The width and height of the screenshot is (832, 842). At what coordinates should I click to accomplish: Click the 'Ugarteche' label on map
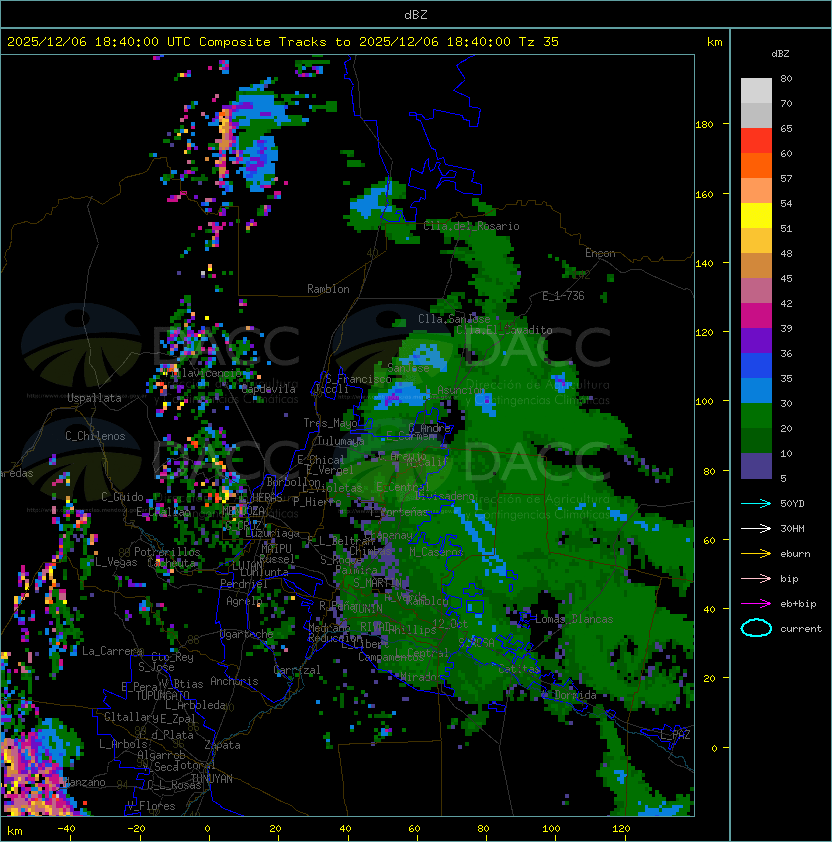[247, 634]
